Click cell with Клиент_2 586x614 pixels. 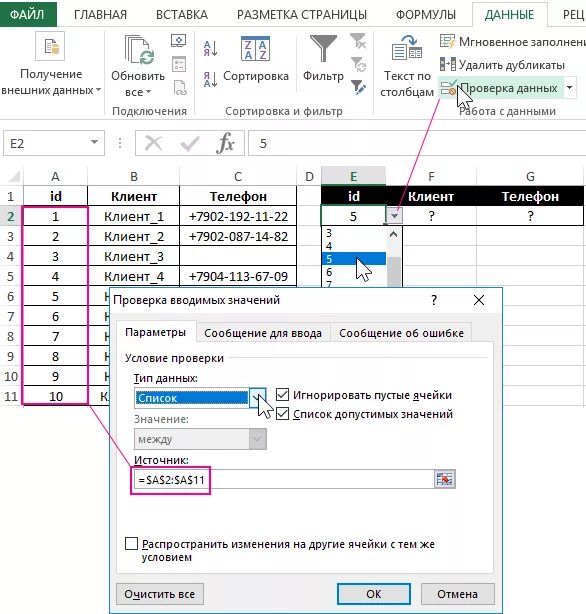(x=134, y=237)
